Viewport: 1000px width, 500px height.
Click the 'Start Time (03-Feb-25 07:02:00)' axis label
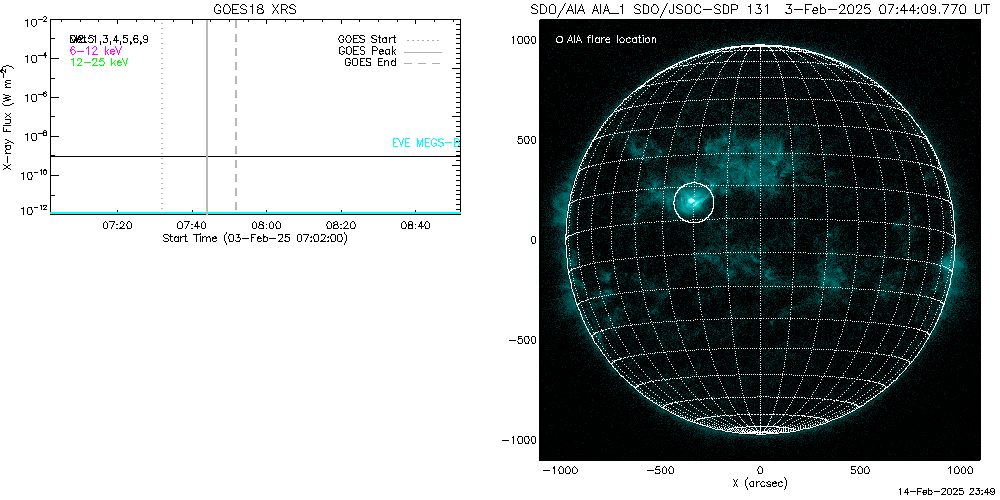tap(255, 238)
